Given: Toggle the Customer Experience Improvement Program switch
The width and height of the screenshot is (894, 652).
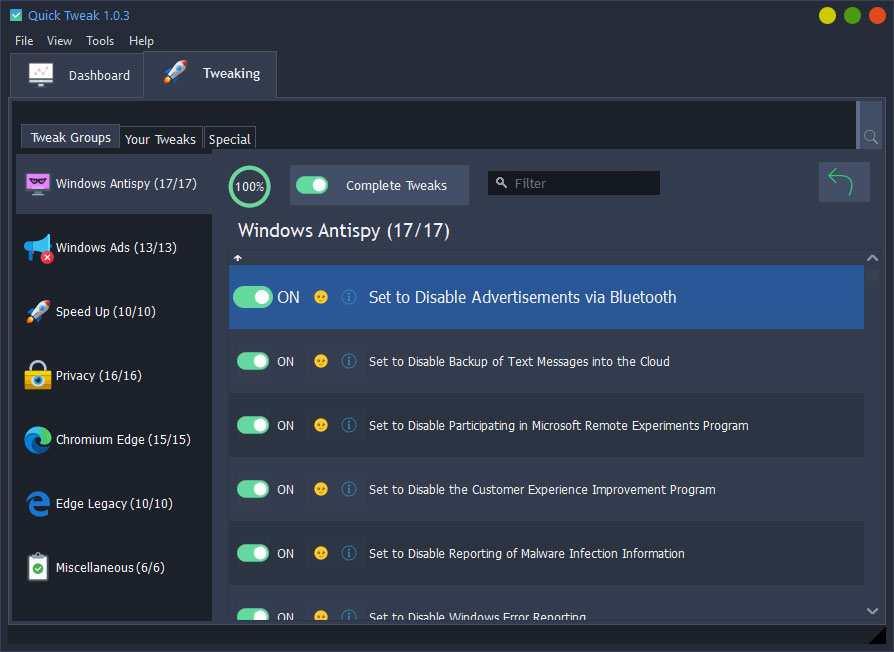Looking at the screenshot, I should [x=253, y=489].
